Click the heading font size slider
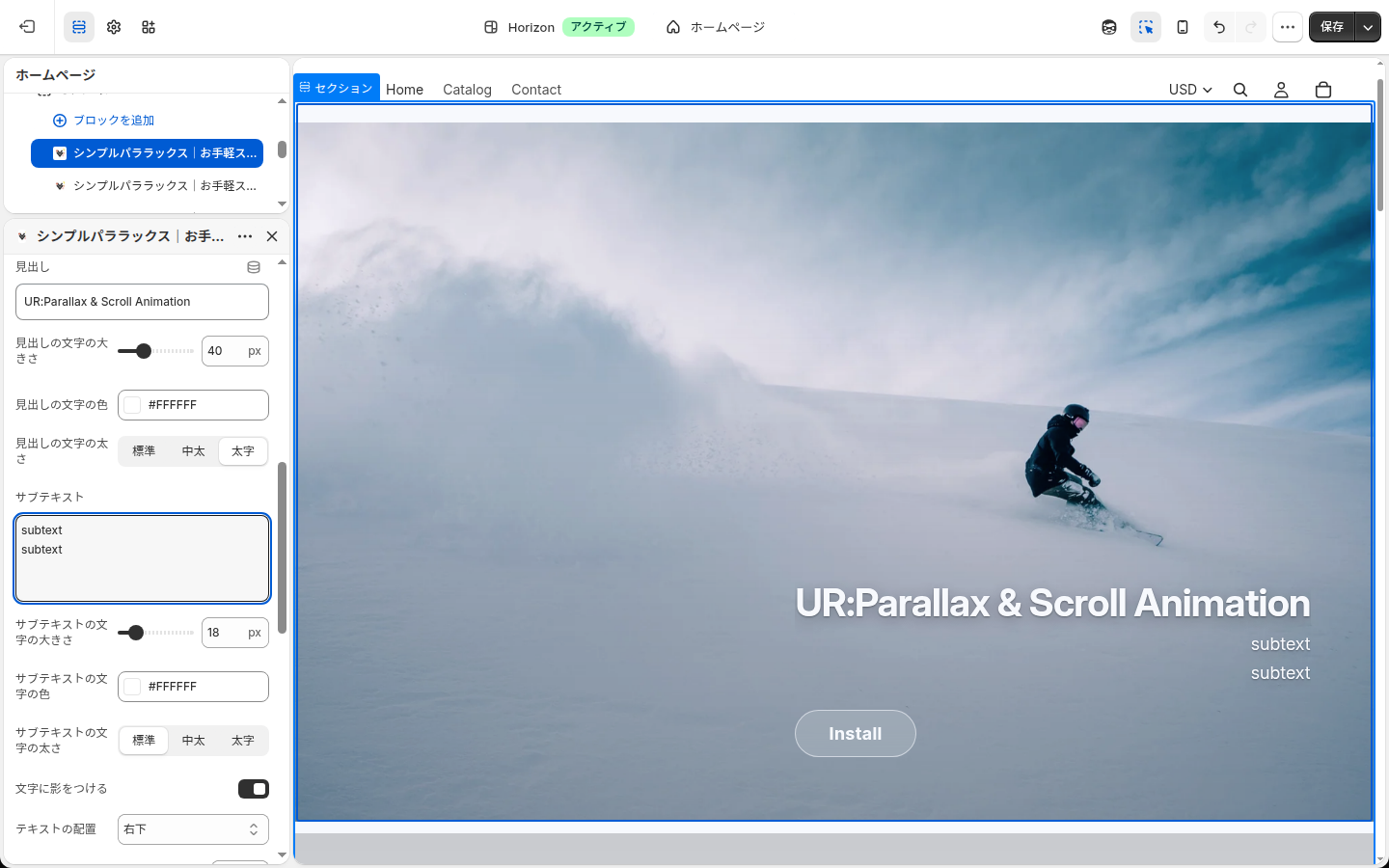This screenshot has height=868, width=1389. [155, 351]
